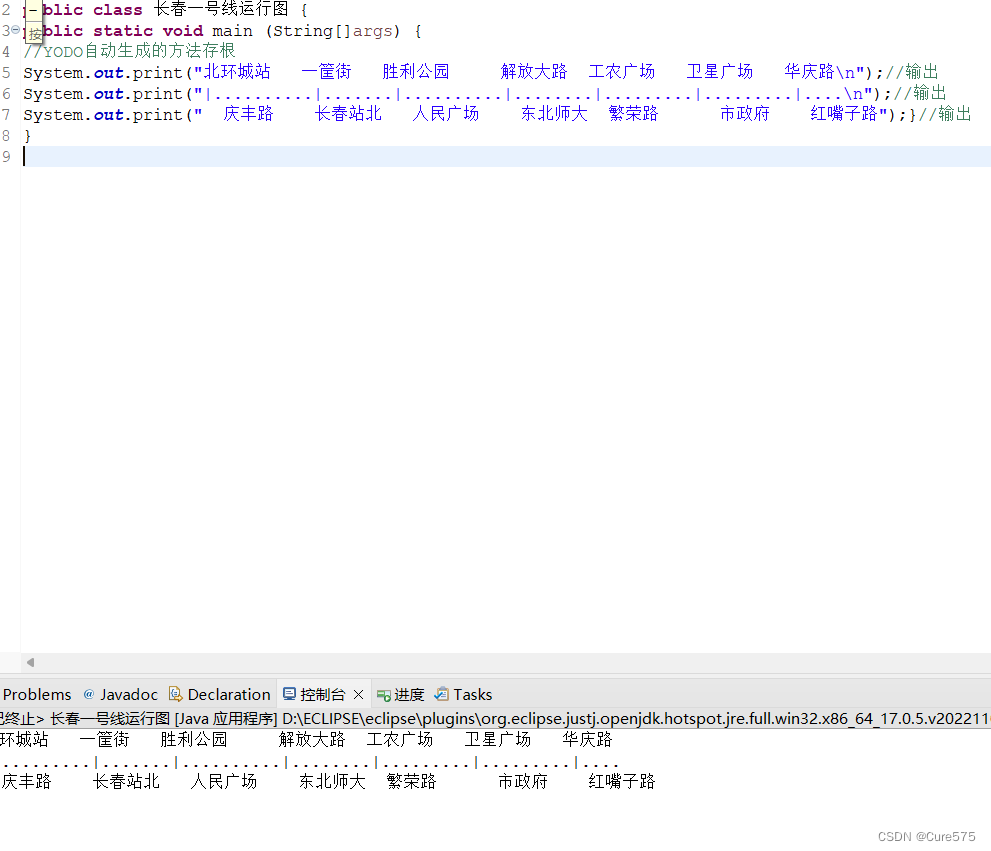The image size is (991, 851).
Task: Open the CSDN @Cure575 watermark link
Action: (926, 837)
